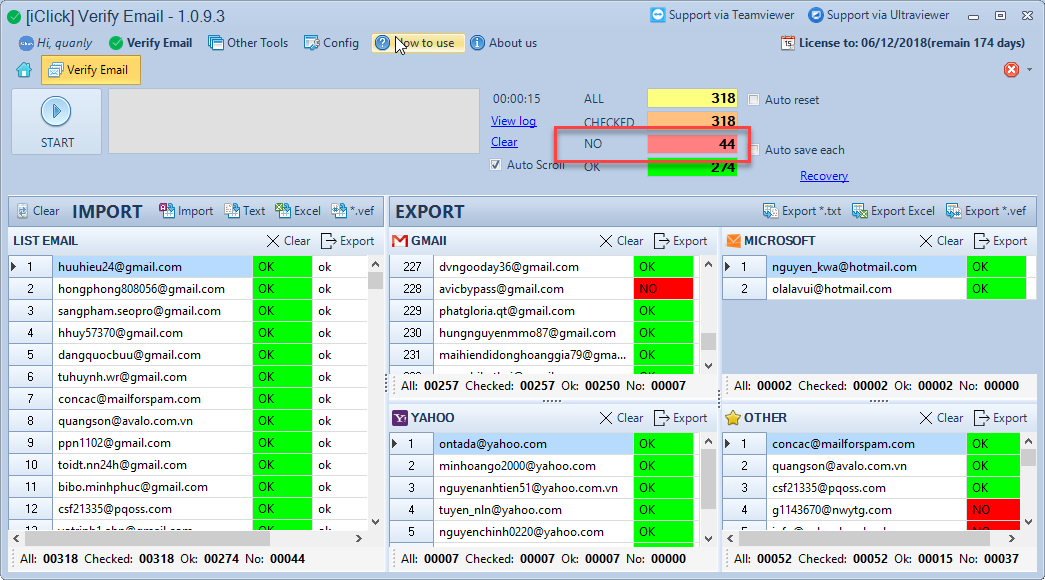Click the license calendar icon
1045x580 pixels.
[788, 43]
